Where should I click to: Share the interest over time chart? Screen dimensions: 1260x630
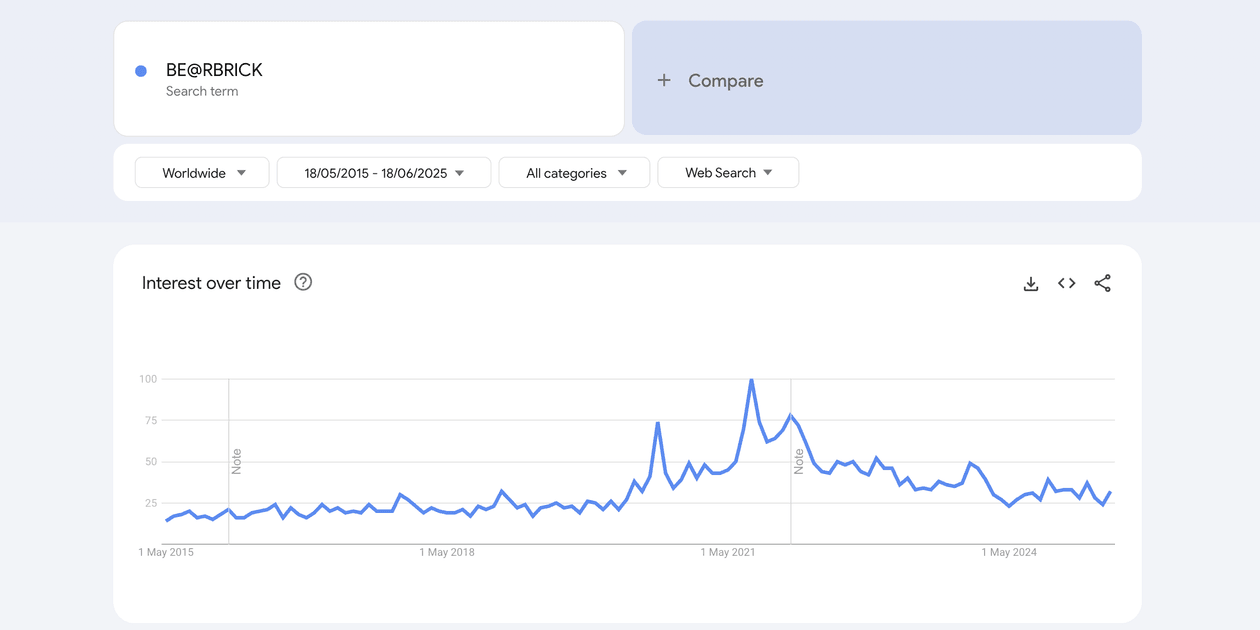[x=1102, y=283]
